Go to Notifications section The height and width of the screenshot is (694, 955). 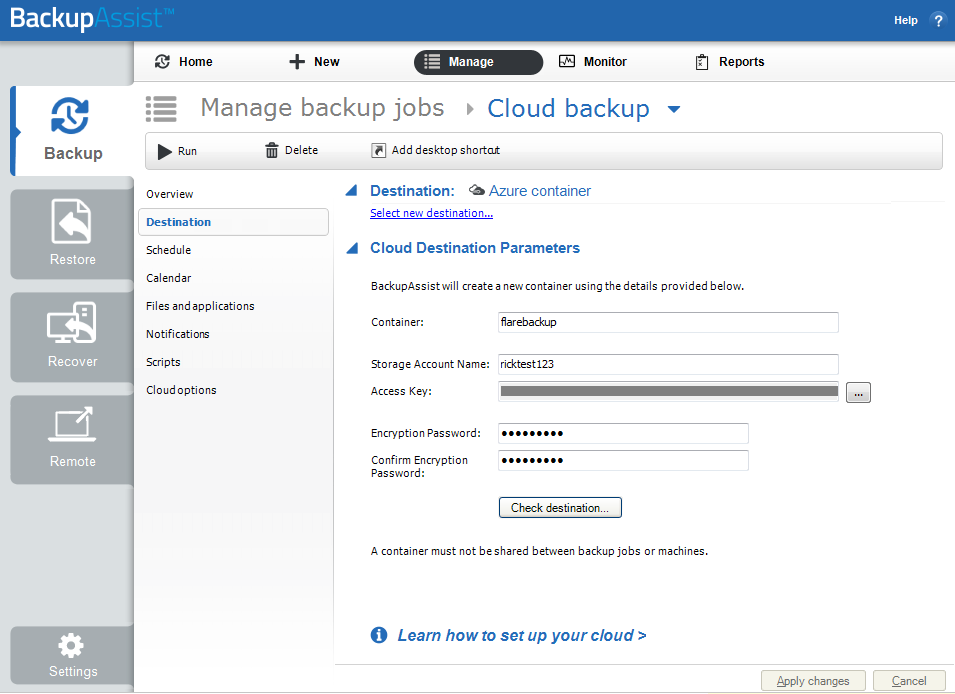pos(178,335)
